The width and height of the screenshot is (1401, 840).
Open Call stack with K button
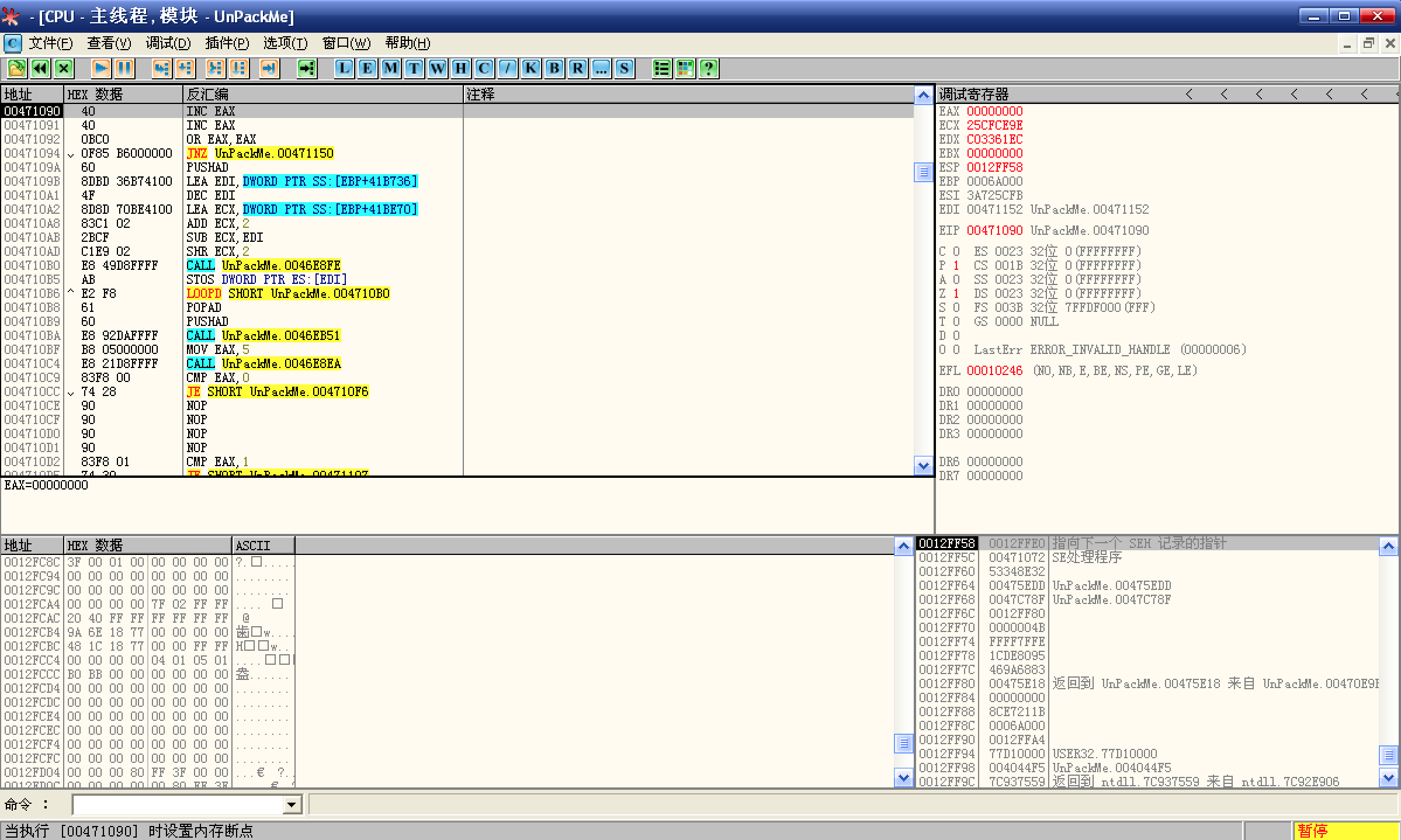(x=530, y=68)
